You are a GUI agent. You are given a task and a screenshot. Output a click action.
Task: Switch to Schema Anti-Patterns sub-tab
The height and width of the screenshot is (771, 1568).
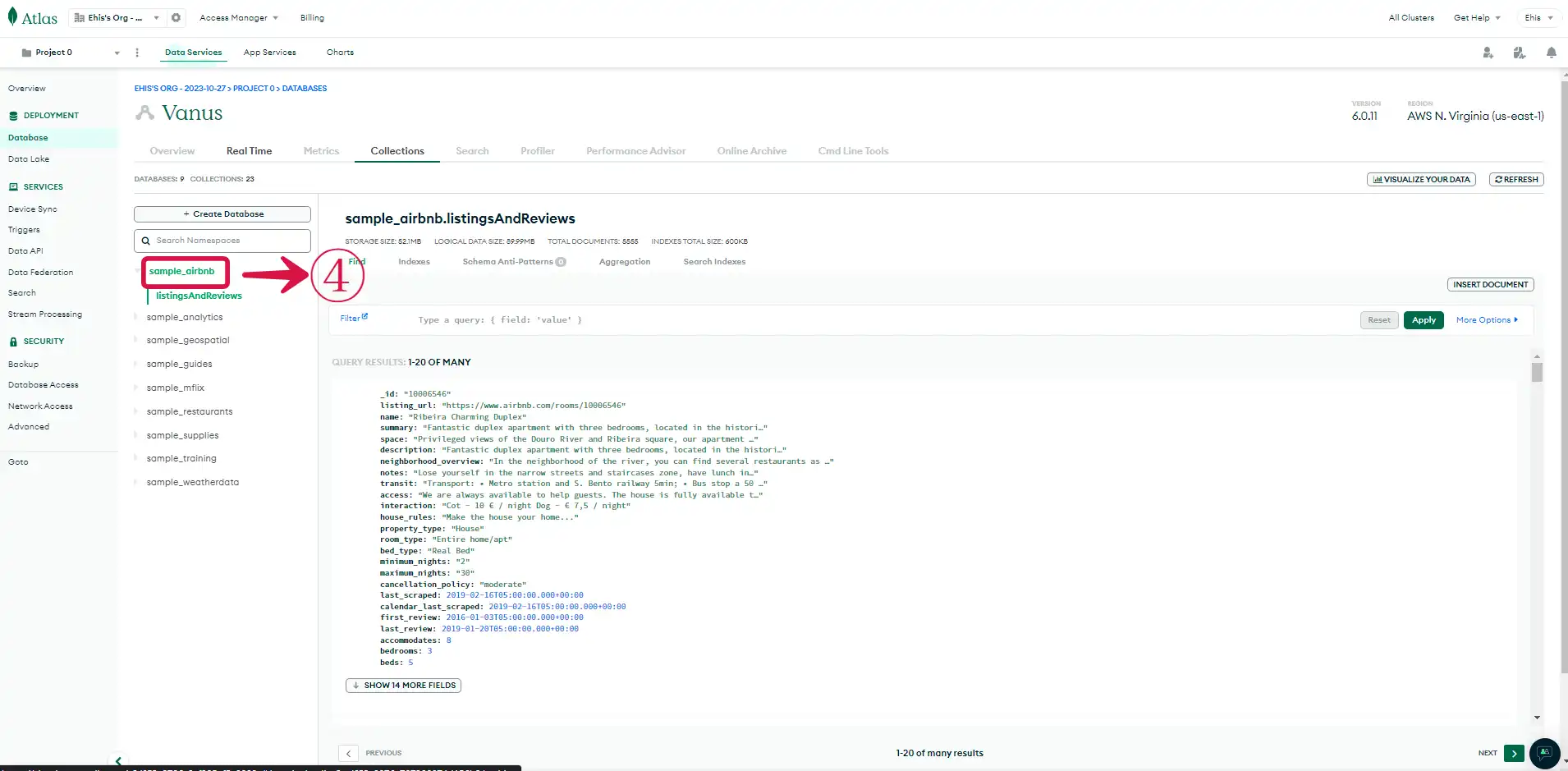(514, 262)
